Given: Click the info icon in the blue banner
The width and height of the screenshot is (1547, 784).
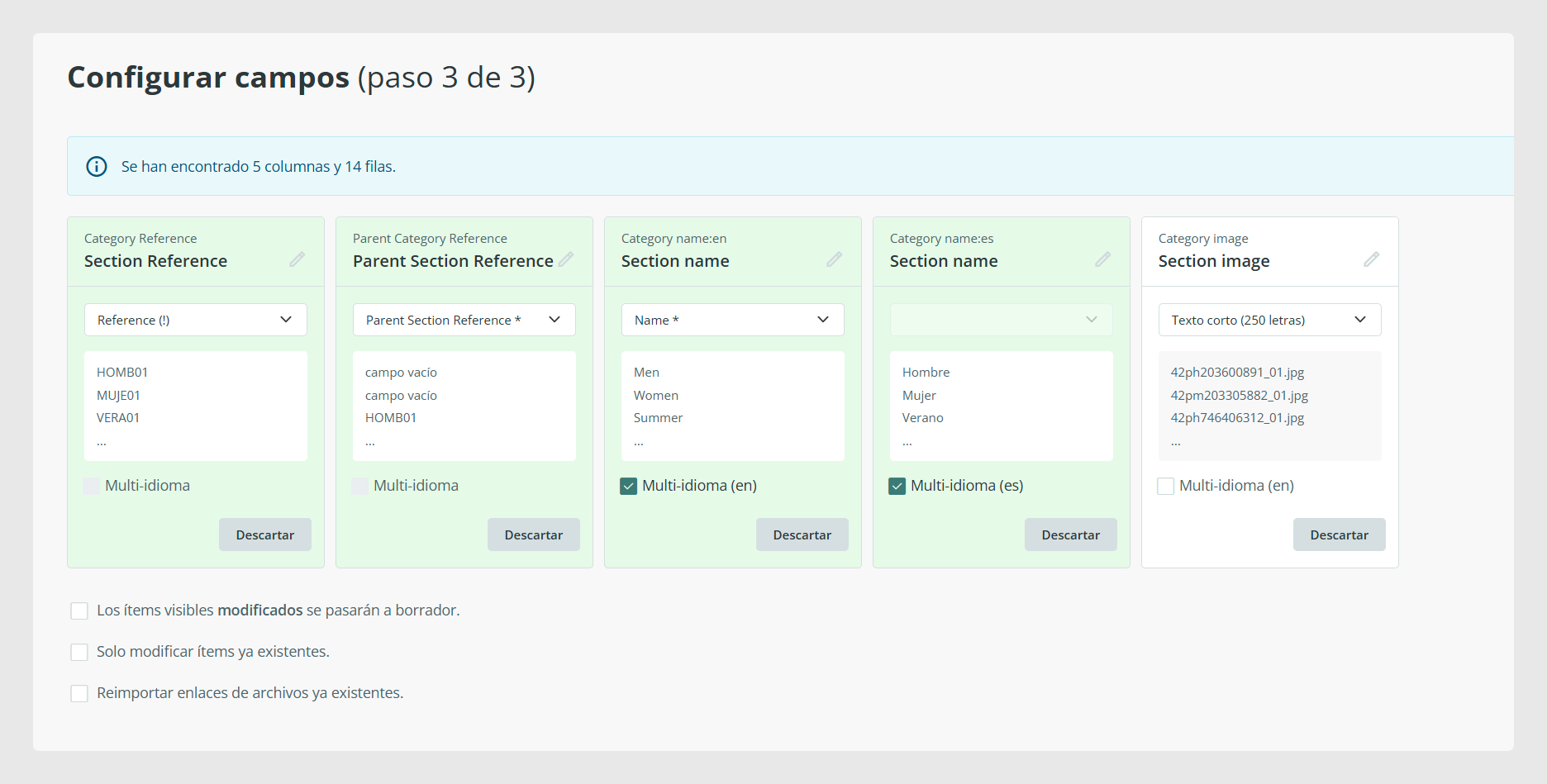Looking at the screenshot, I should [x=97, y=166].
